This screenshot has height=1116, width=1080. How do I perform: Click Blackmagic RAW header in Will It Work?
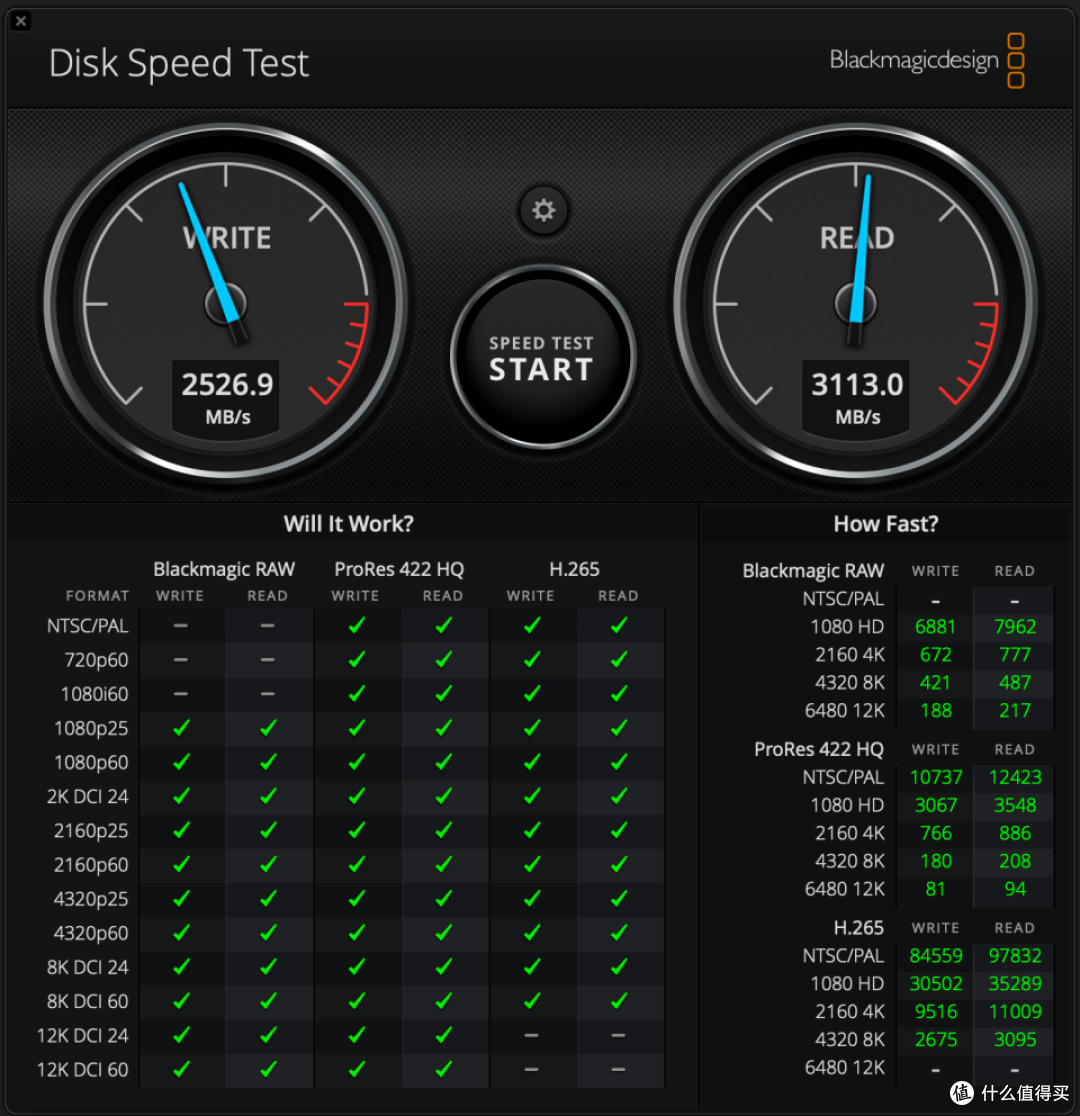point(224,569)
